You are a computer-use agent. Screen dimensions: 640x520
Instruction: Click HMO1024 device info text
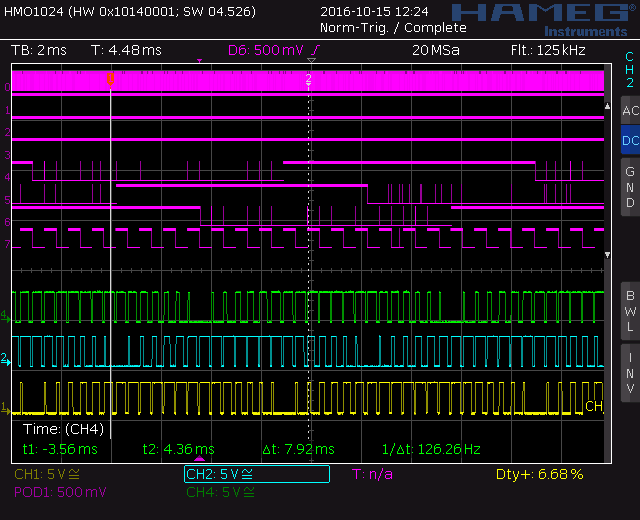pos(130,11)
